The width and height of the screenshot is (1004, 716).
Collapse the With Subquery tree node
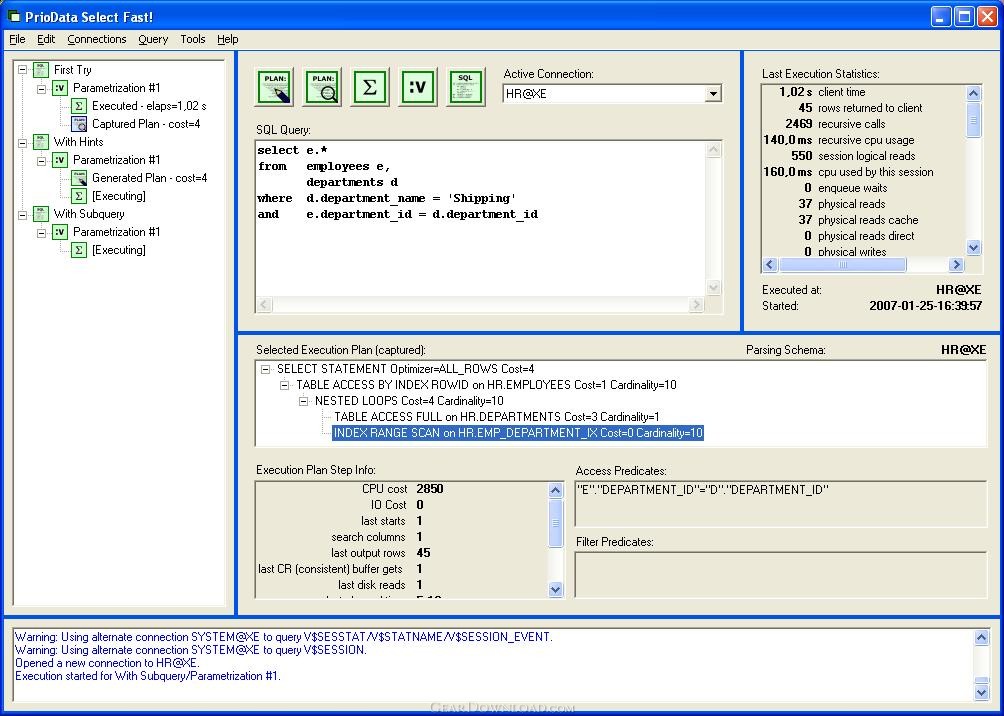click(22, 215)
